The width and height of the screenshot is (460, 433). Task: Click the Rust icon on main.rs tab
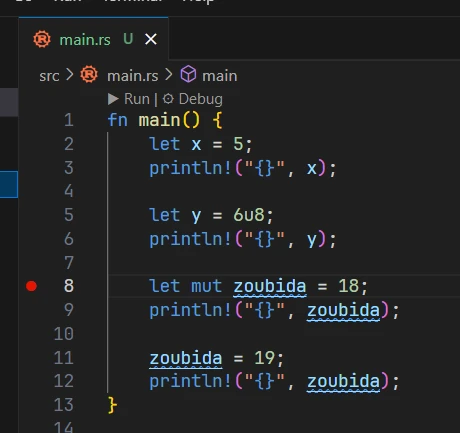point(42,39)
